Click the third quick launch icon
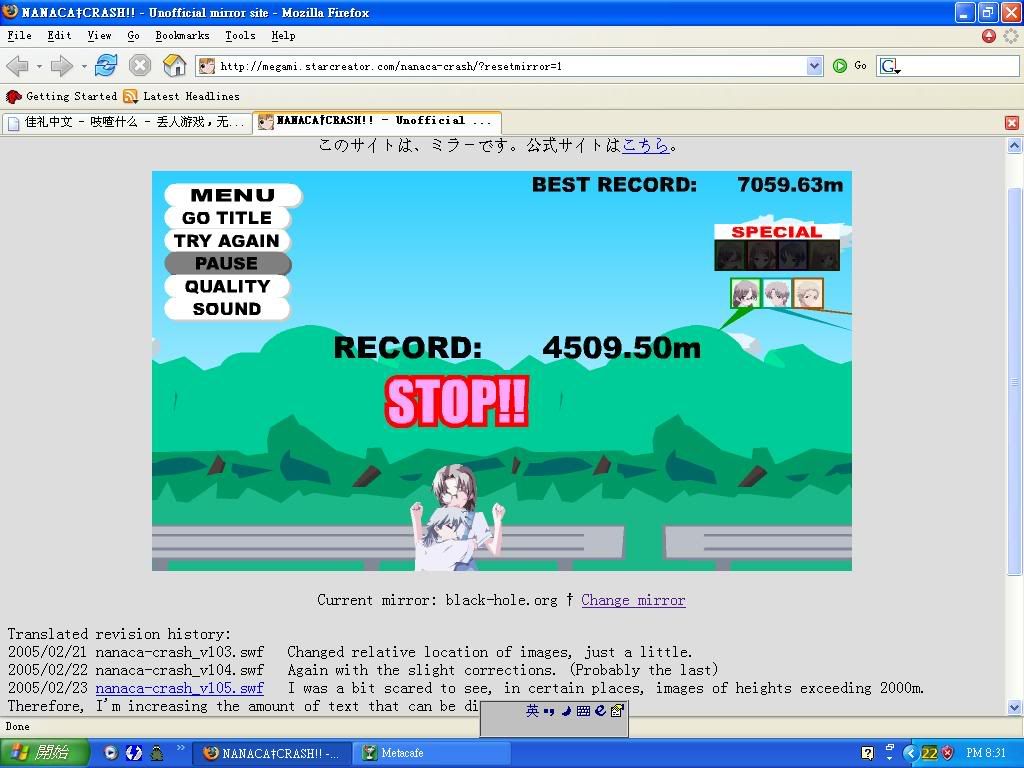This screenshot has width=1024, height=768. (x=157, y=753)
